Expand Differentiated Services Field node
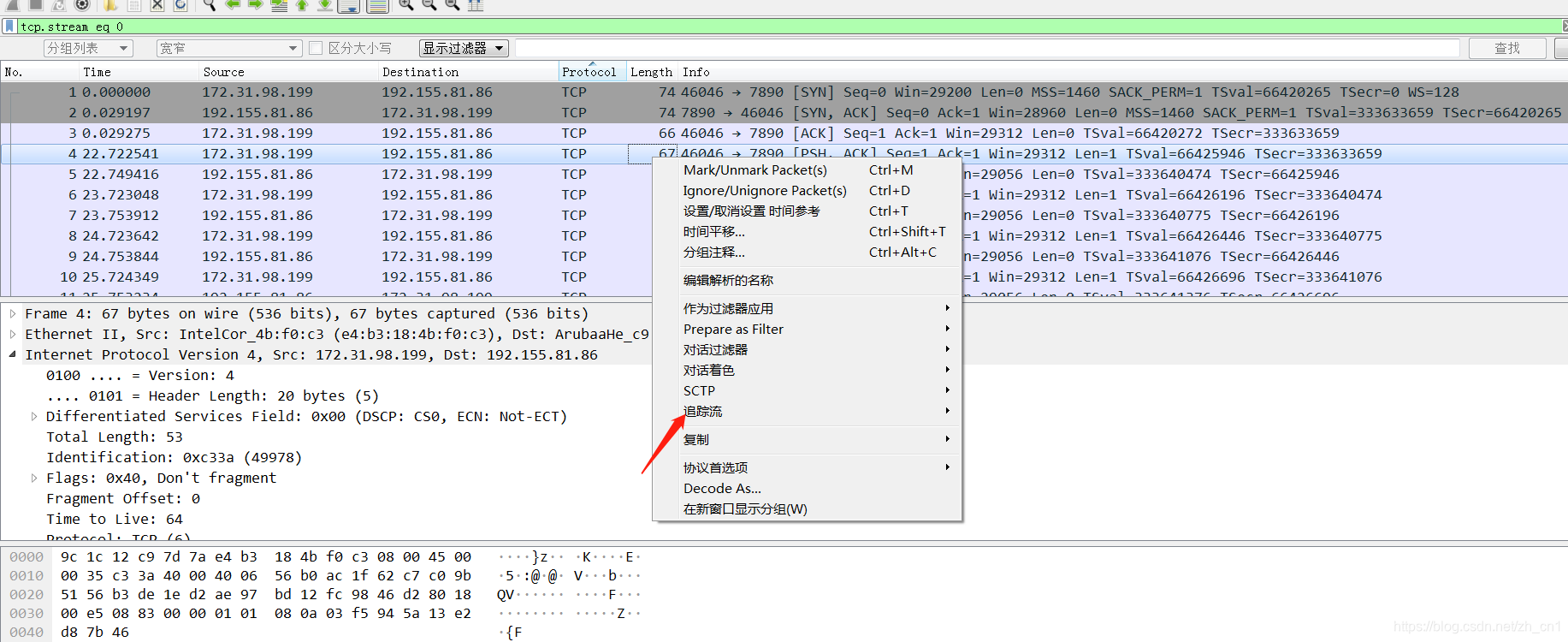The height and width of the screenshot is (642, 1568). pos(34,416)
